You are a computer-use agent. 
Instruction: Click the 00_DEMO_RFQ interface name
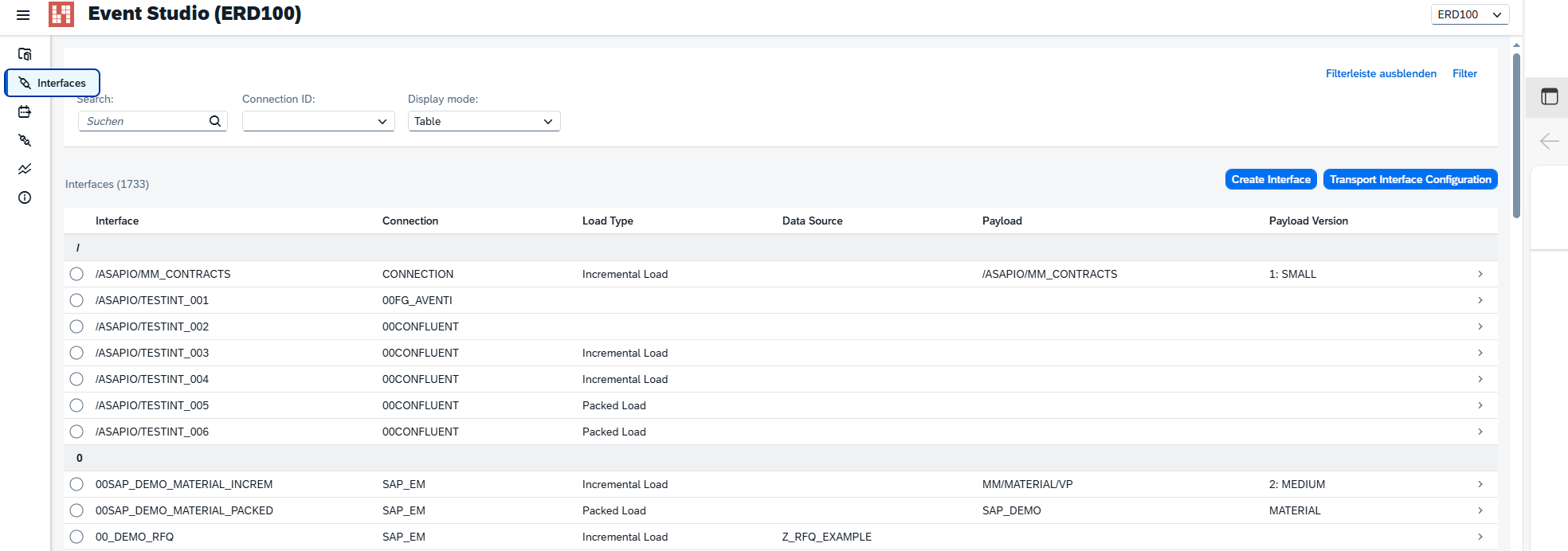click(x=135, y=537)
